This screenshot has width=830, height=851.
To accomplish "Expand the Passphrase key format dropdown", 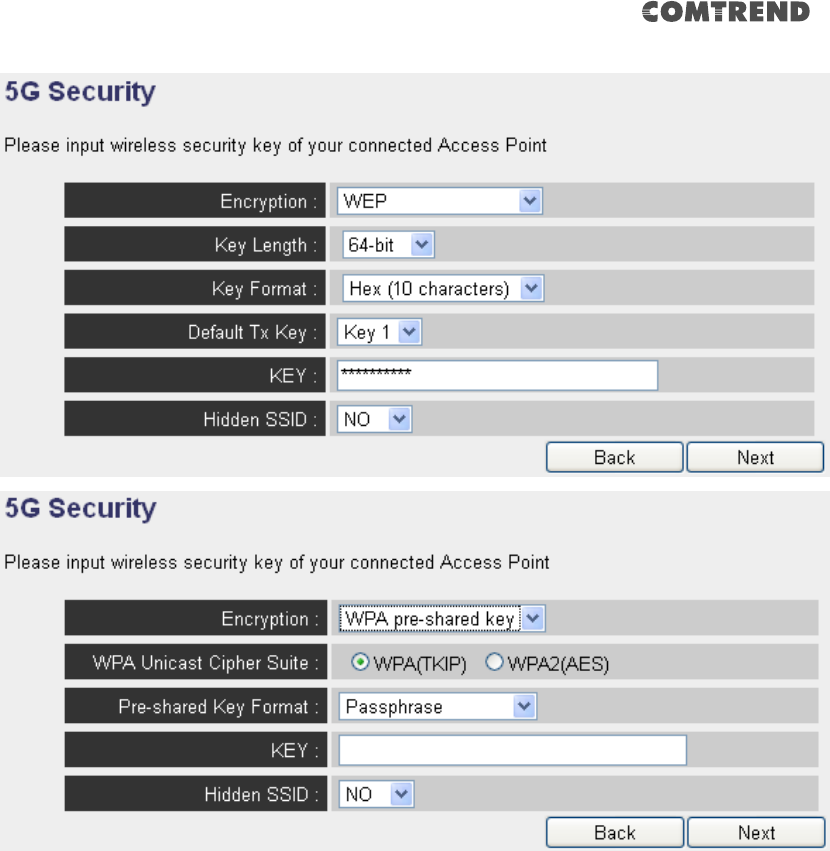I will (438, 706).
